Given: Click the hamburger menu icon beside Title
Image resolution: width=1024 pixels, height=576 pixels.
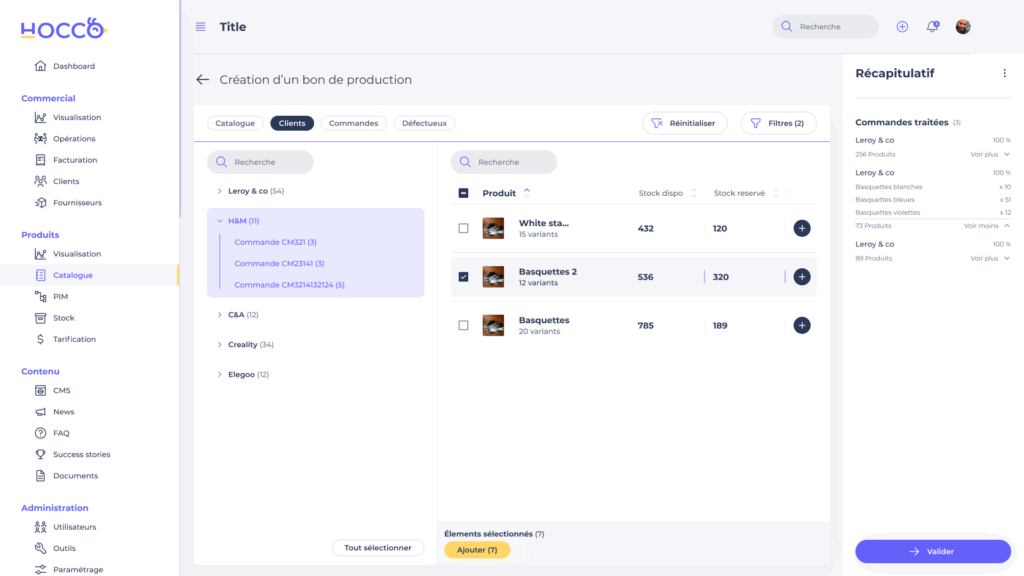Looking at the screenshot, I should coord(200,27).
